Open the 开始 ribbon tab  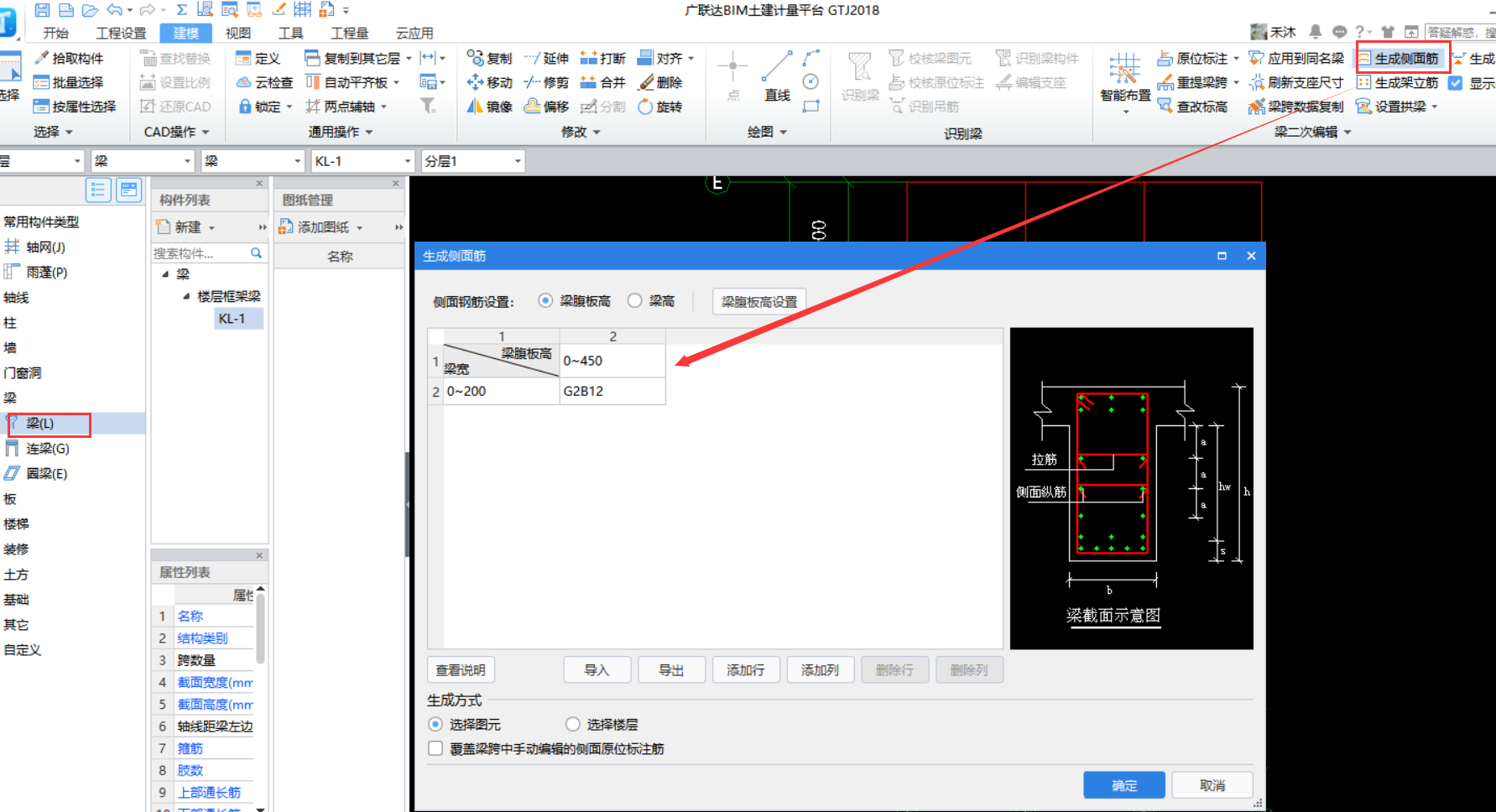pyautogui.click(x=55, y=33)
